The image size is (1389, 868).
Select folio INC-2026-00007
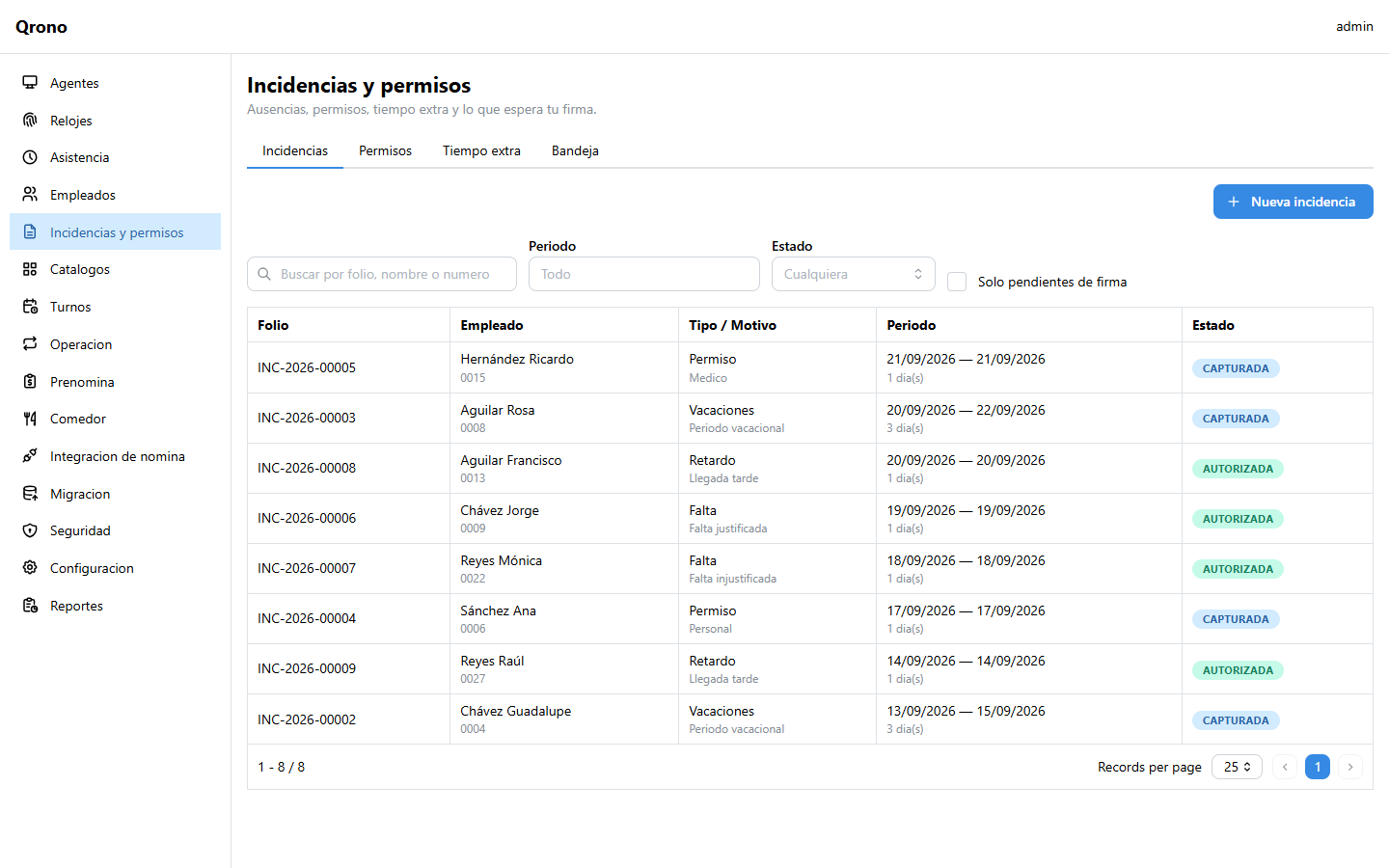(307, 568)
